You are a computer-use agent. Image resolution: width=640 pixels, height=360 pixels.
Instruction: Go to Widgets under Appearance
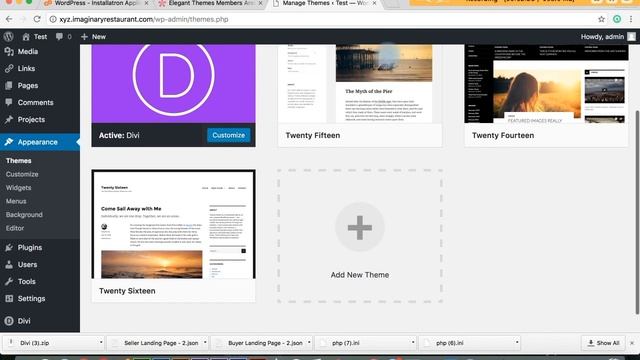[18, 188]
